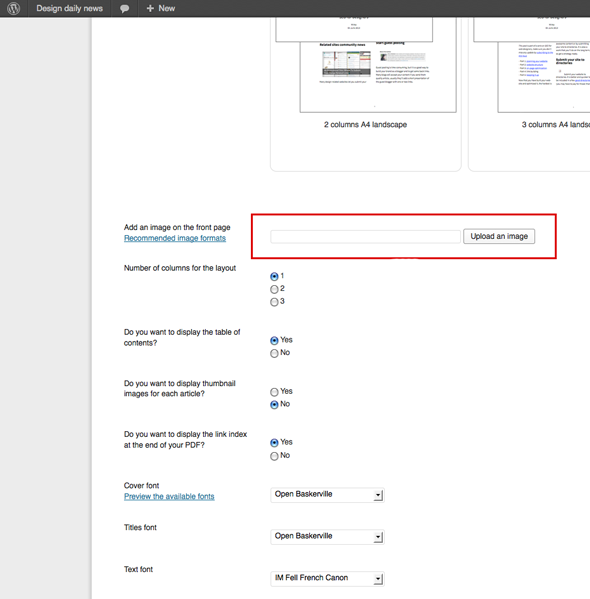Screen dimensions: 590x599
Task: Open the Cover font dropdown
Action: click(327, 495)
